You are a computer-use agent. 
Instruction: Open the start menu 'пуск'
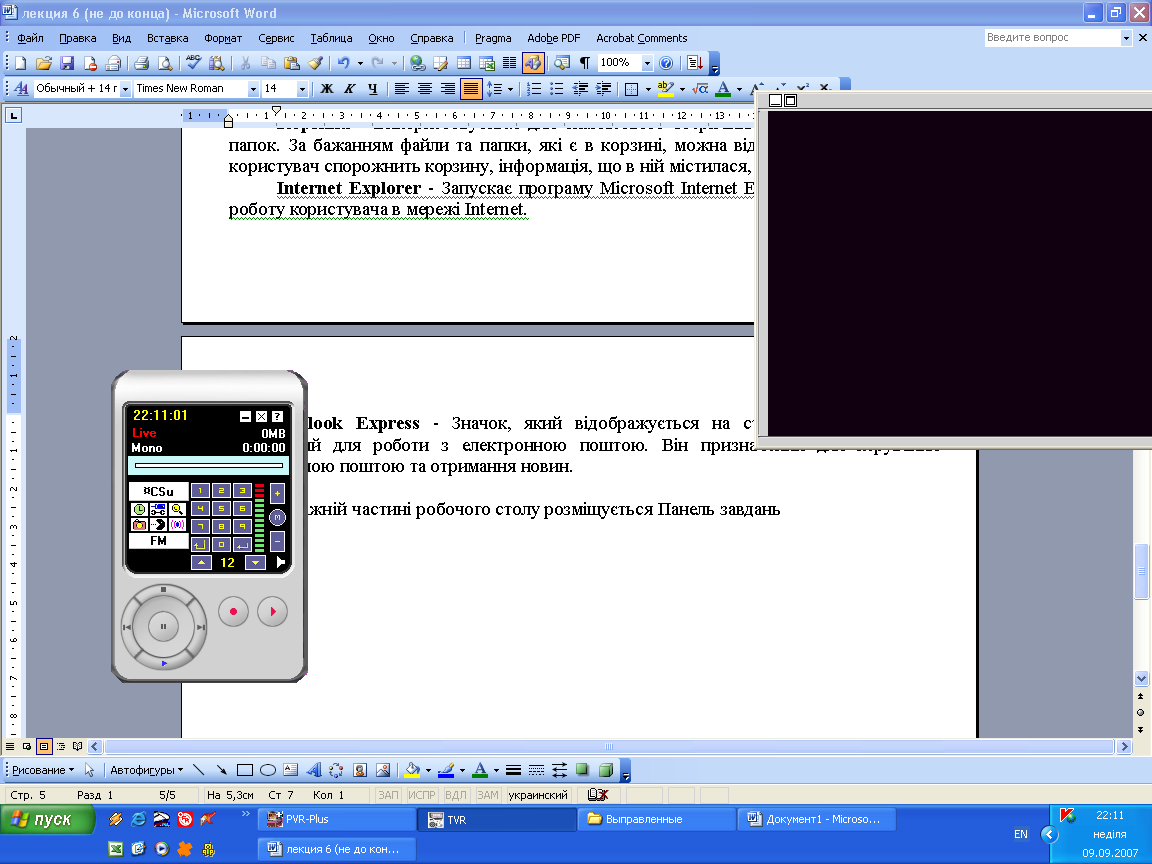(x=48, y=819)
